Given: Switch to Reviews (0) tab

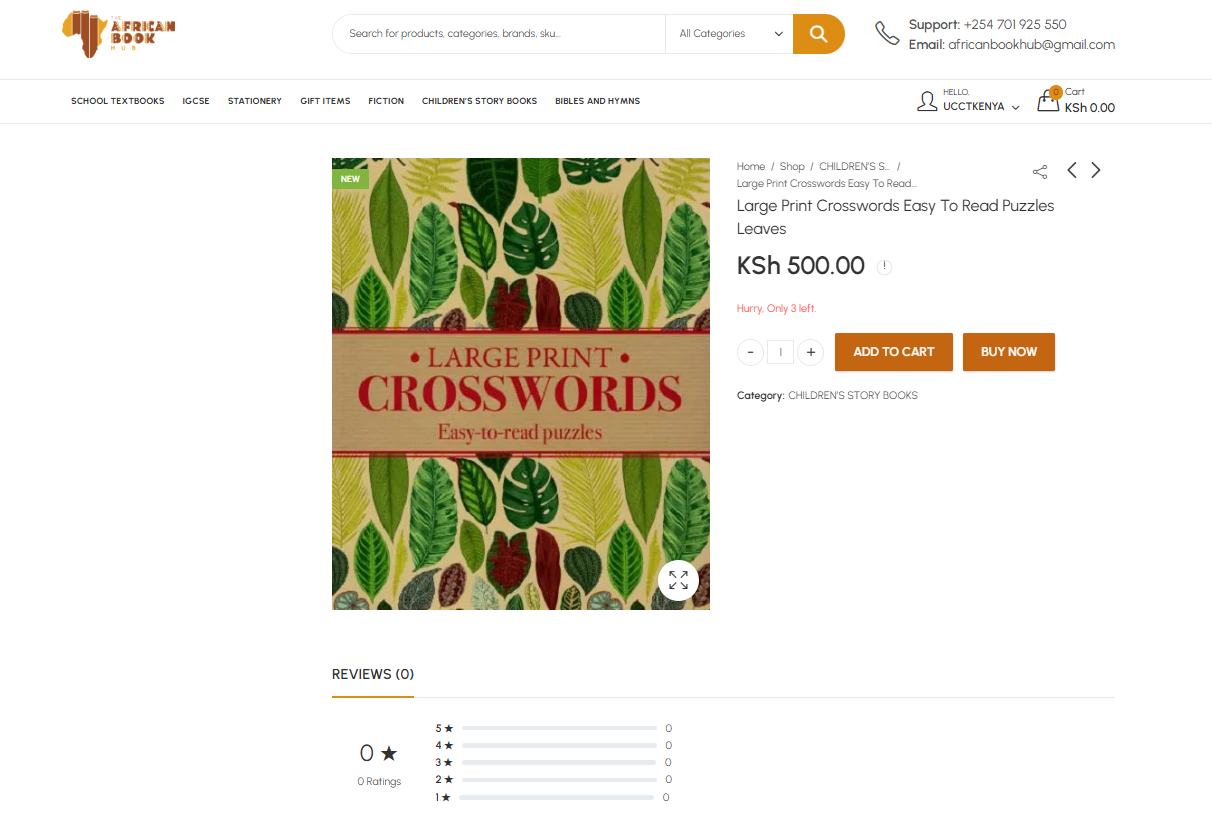Looking at the screenshot, I should 372,675.
